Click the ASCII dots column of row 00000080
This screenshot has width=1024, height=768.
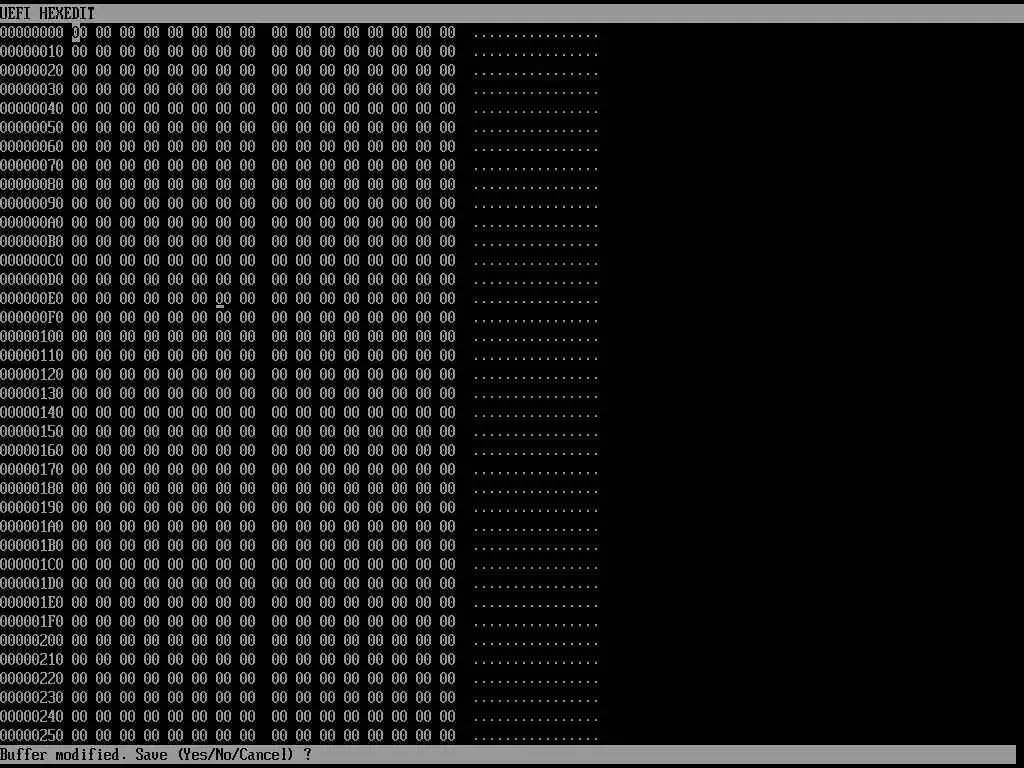(536, 187)
